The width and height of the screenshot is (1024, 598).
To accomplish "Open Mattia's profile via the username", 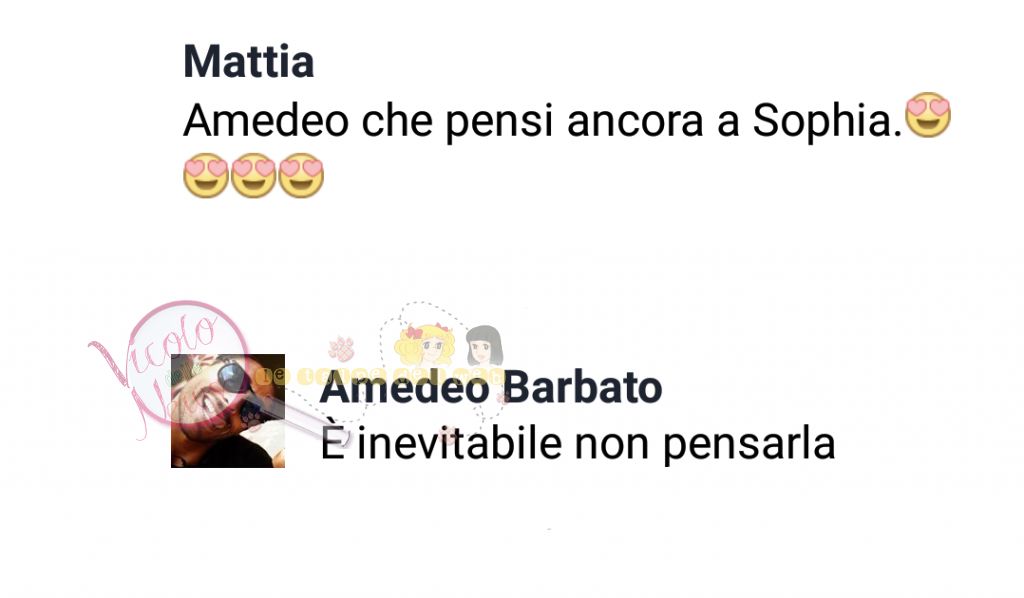I will click(249, 61).
